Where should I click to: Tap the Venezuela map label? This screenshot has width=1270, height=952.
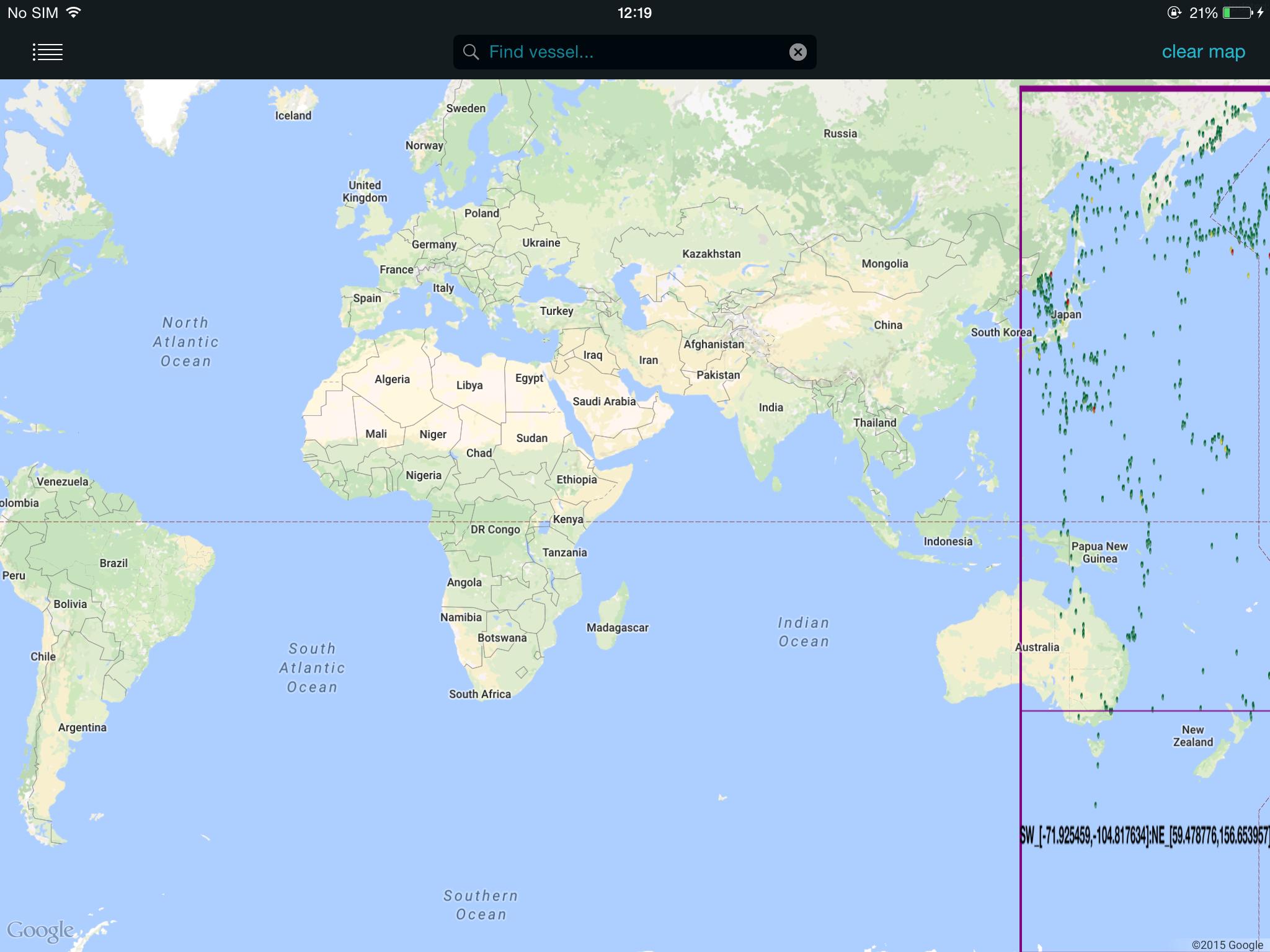click(62, 482)
